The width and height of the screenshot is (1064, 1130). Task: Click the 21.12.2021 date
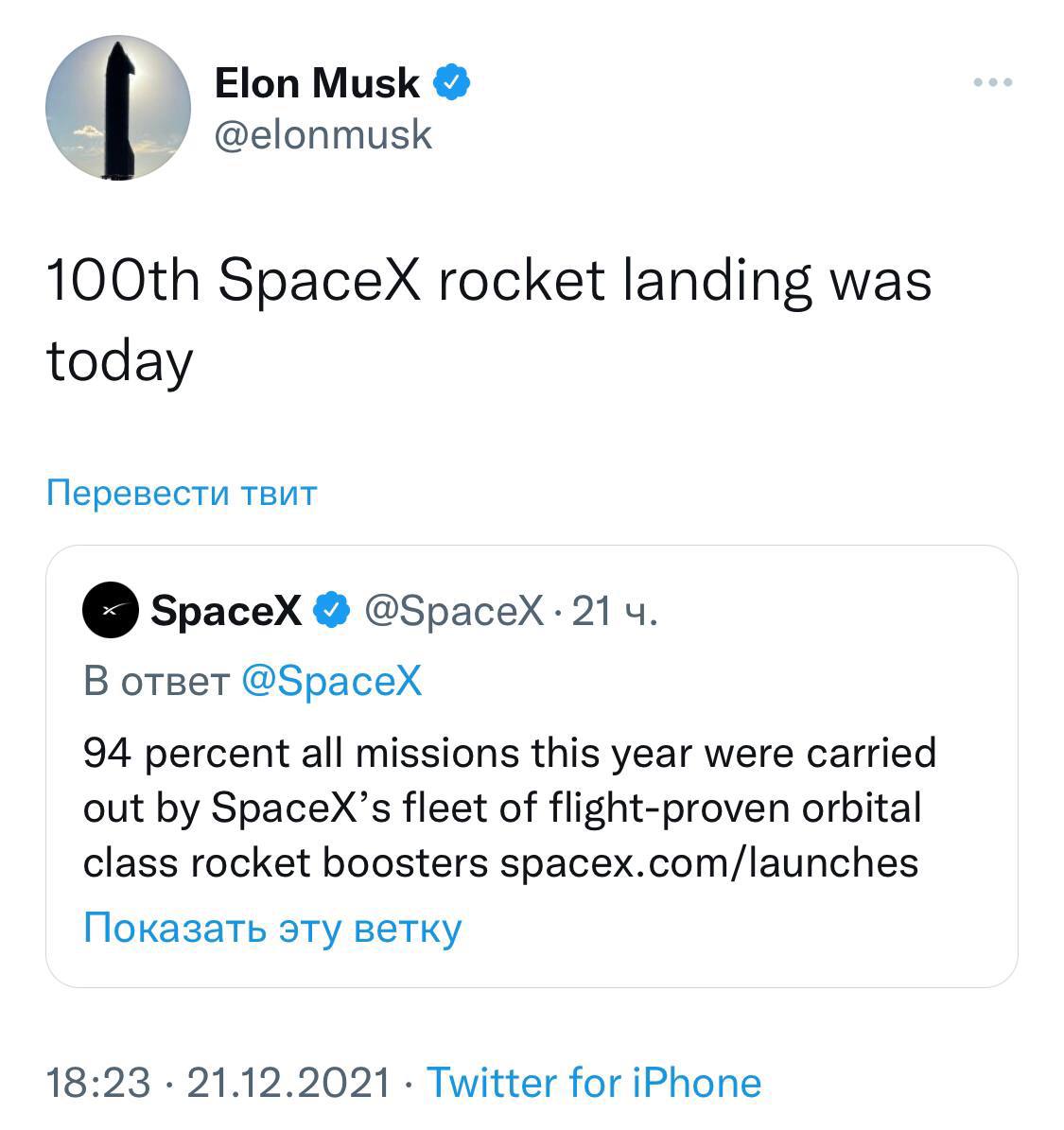[288, 1083]
